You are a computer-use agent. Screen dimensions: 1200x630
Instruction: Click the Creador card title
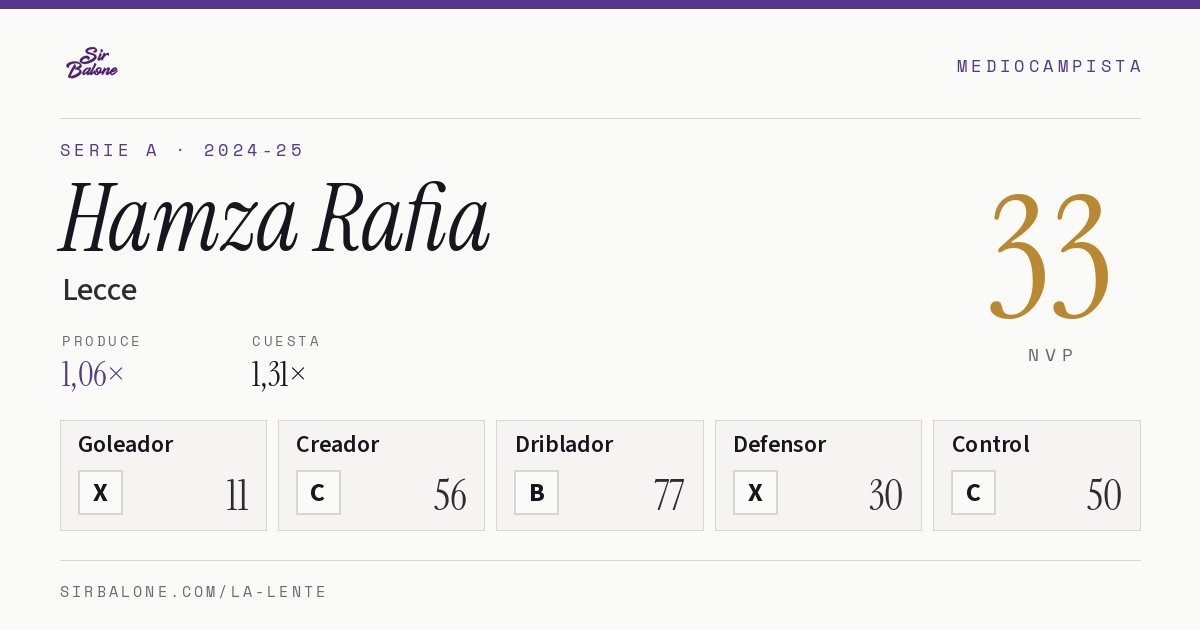point(337,444)
